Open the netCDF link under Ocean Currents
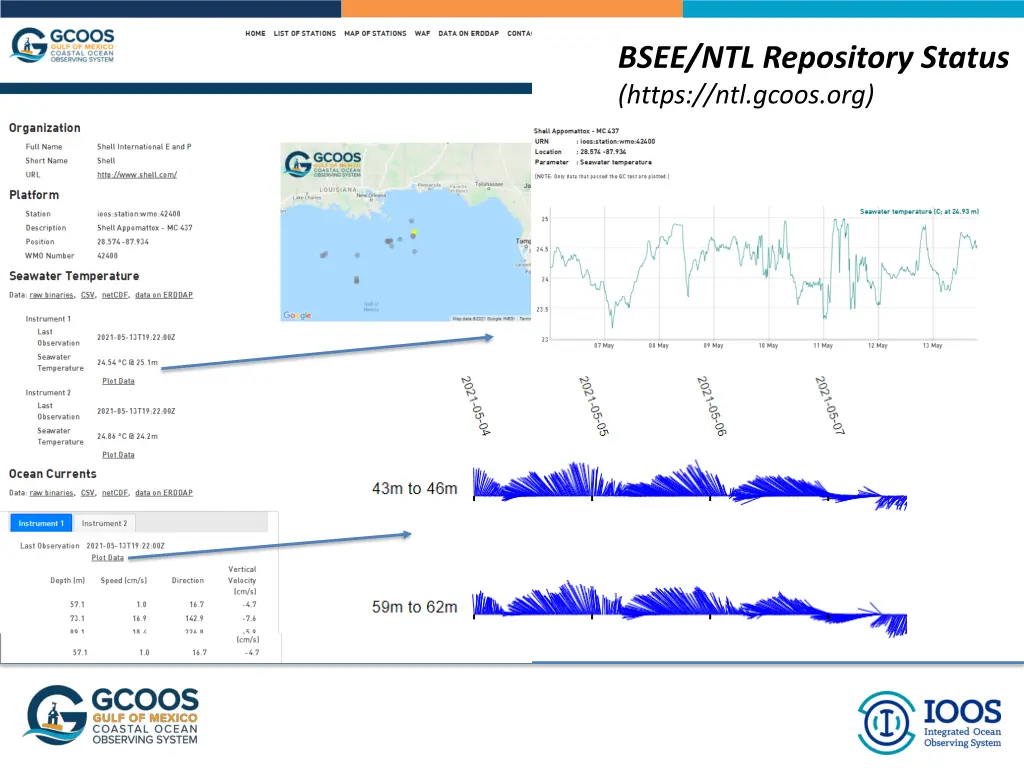The image size is (1024, 768). tap(115, 493)
